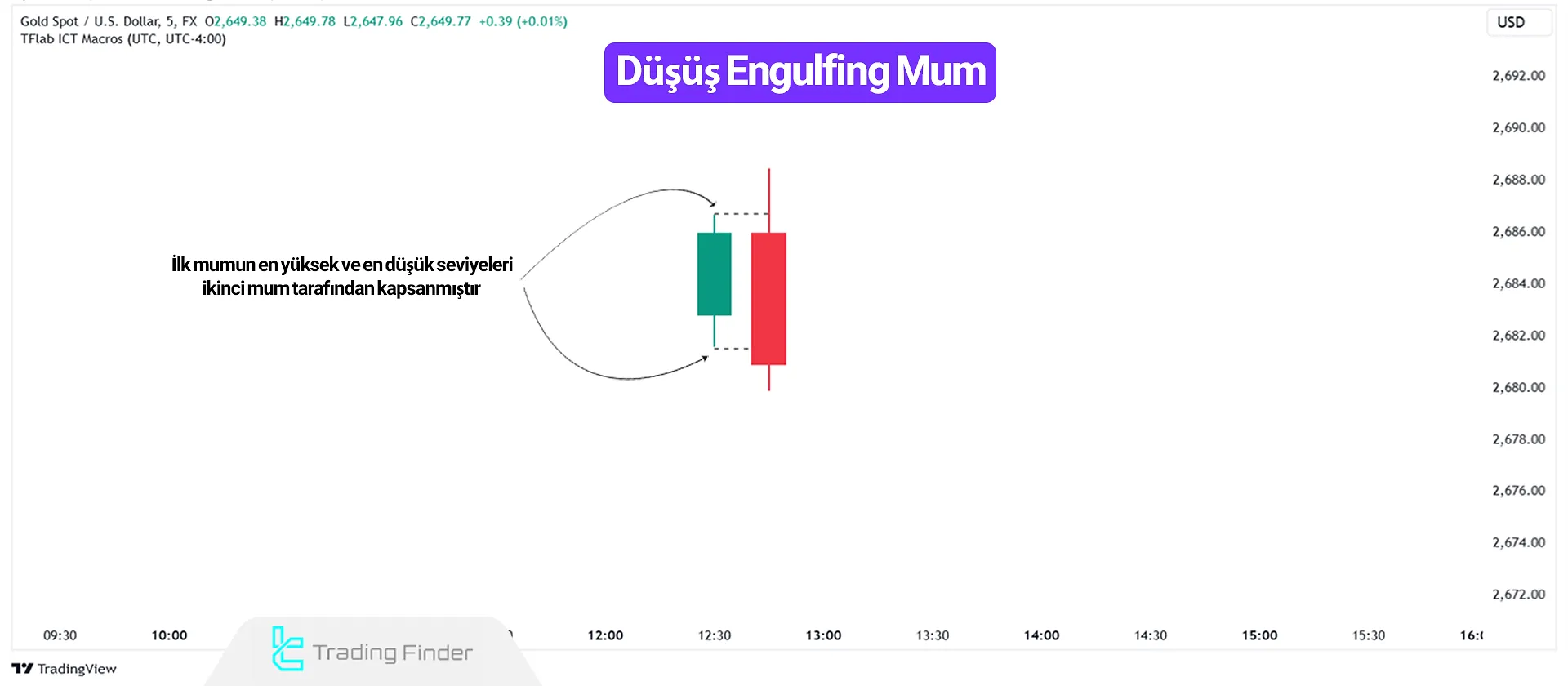The height and width of the screenshot is (686, 1568).
Task: Click the 15:00 timestamp on the axis
Action: pyautogui.click(x=1259, y=635)
